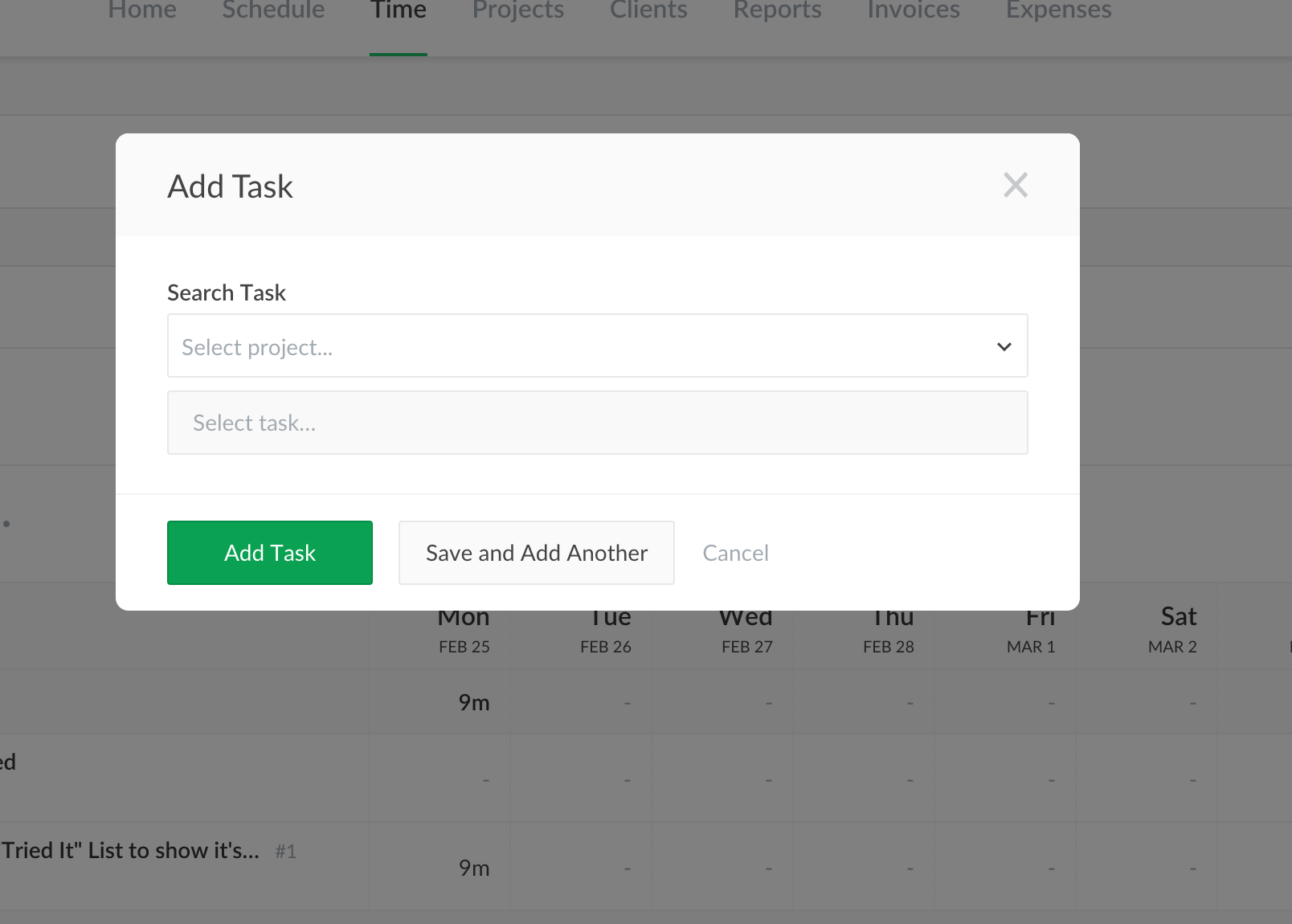Click the FEB 27 date label
1292x924 pixels.
tap(746, 647)
